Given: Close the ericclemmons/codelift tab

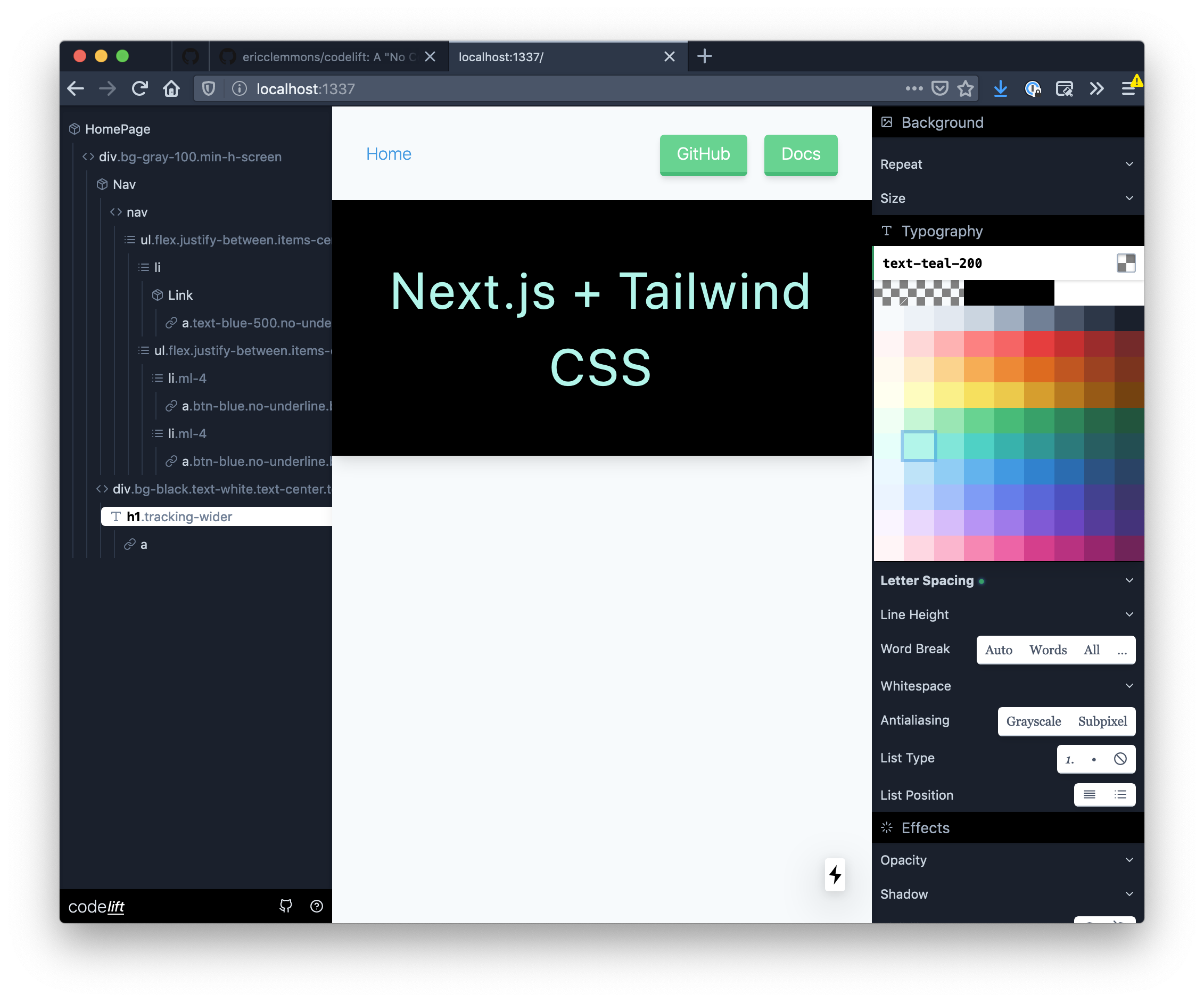Looking at the screenshot, I should [430, 56].
